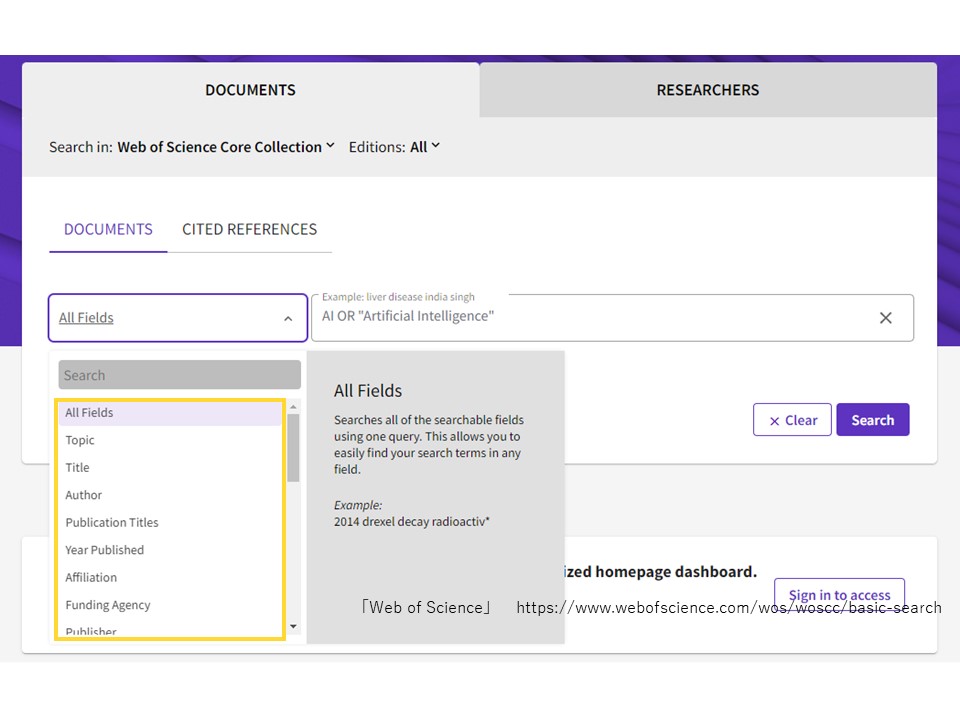Click the Clear button
The width and height of the screenshot is (960, 720).
[x=792, y=420]
